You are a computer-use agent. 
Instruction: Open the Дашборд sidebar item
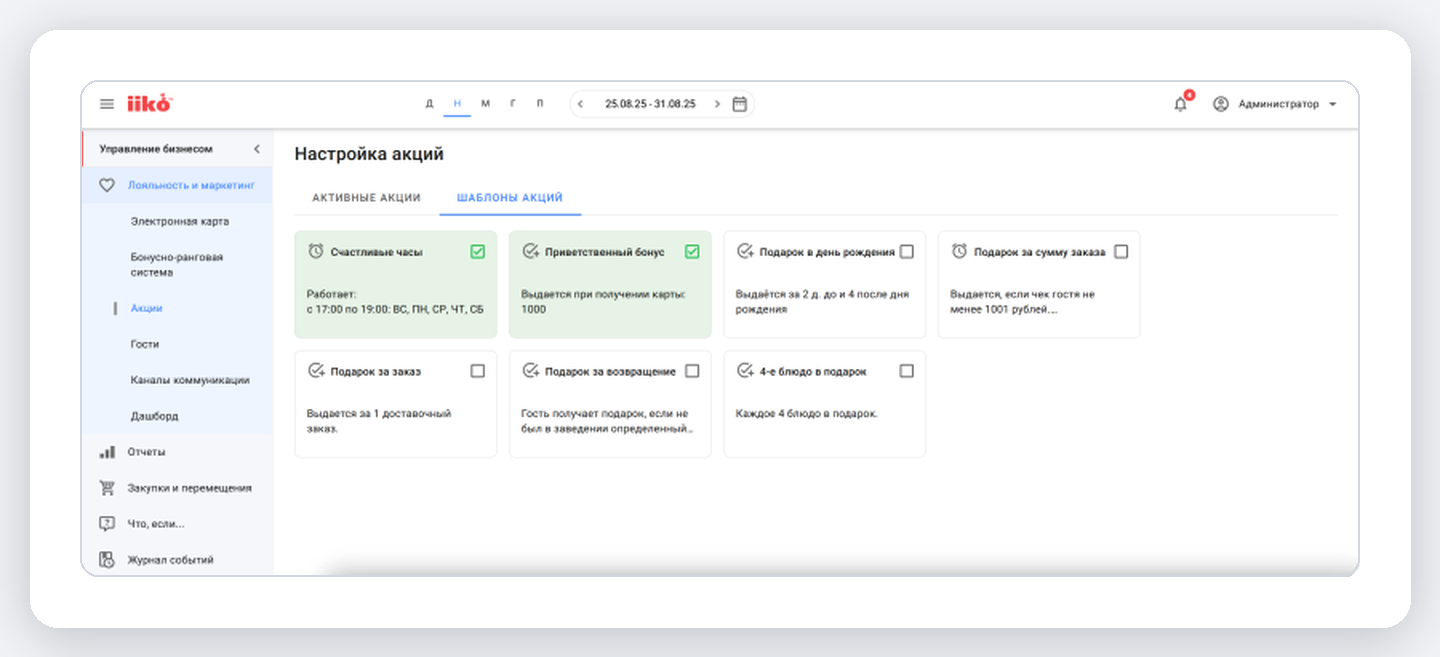tap(154, 416)
